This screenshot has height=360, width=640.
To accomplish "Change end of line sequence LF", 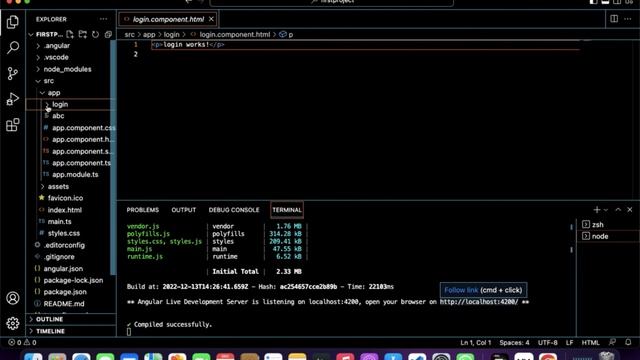I will pos(569,342).
